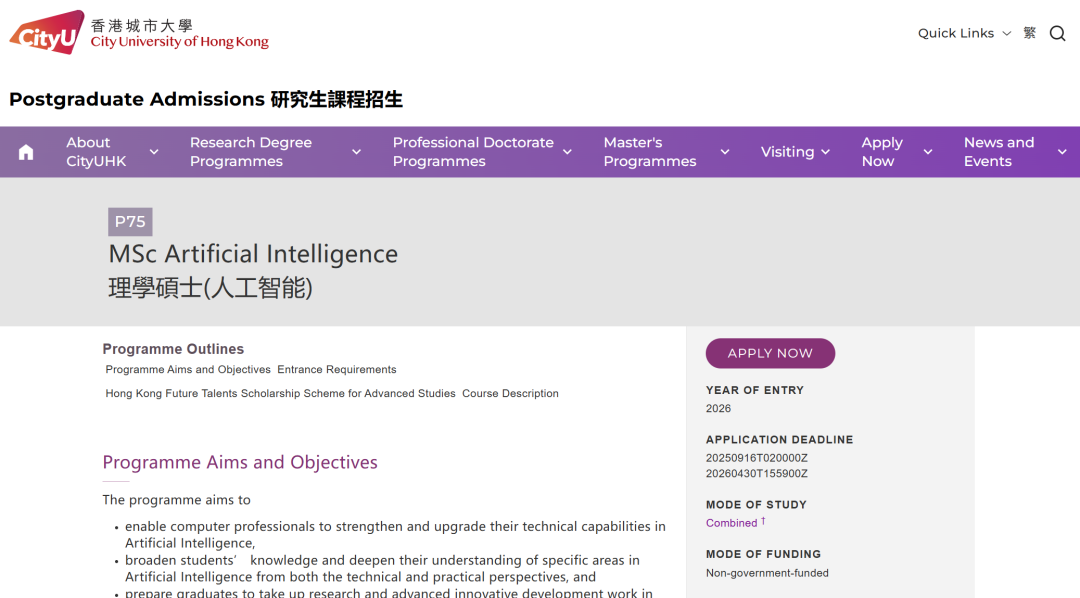Click the Postgraduate Admissions site title
Image resolution: width=1080 pixels, height=598 pixels.
coord(206,99)
